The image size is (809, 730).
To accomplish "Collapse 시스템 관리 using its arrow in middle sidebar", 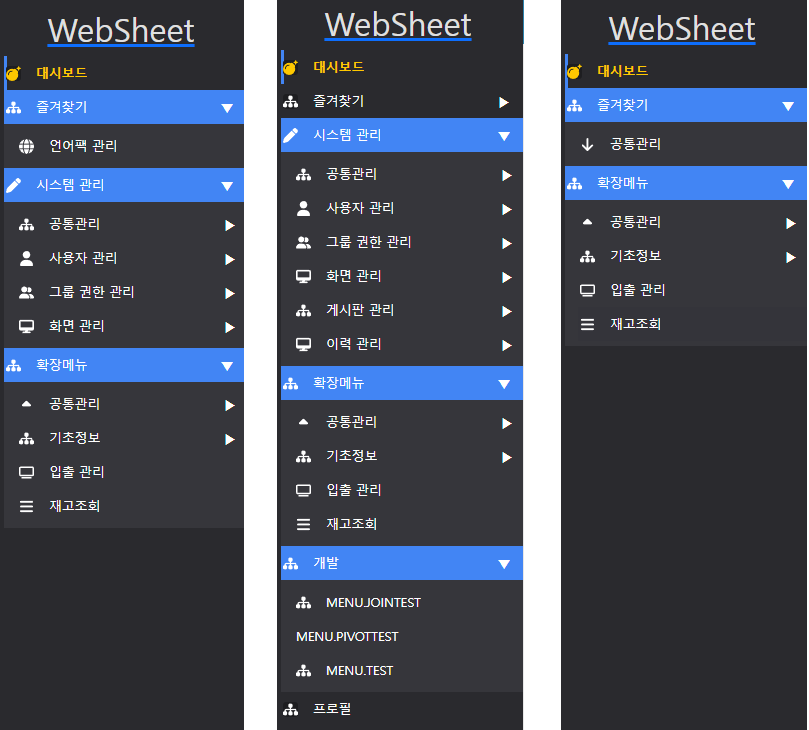I will tap(504, 136).
